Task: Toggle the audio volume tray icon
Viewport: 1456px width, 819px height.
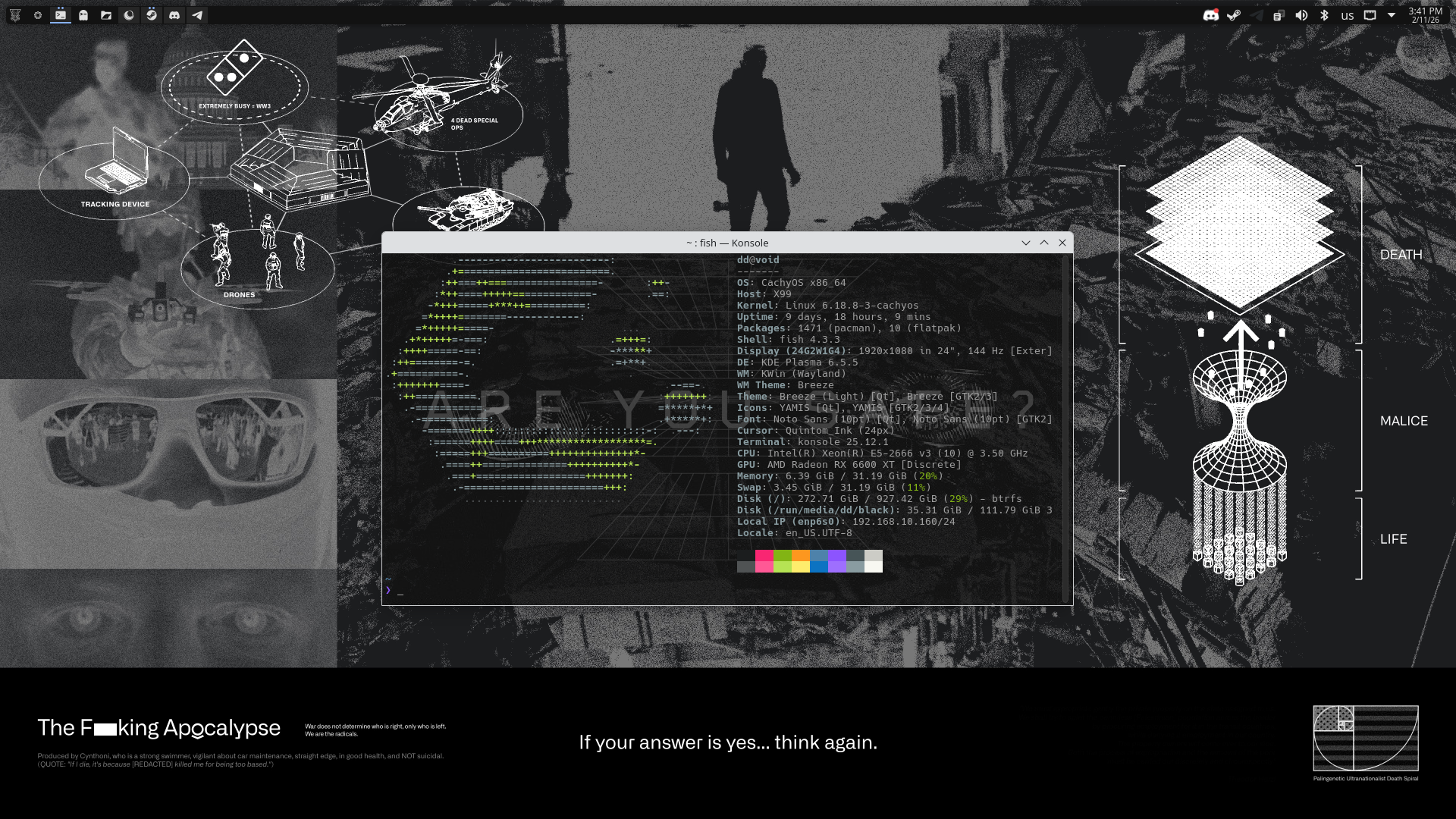Action: tap(1301, 15)
